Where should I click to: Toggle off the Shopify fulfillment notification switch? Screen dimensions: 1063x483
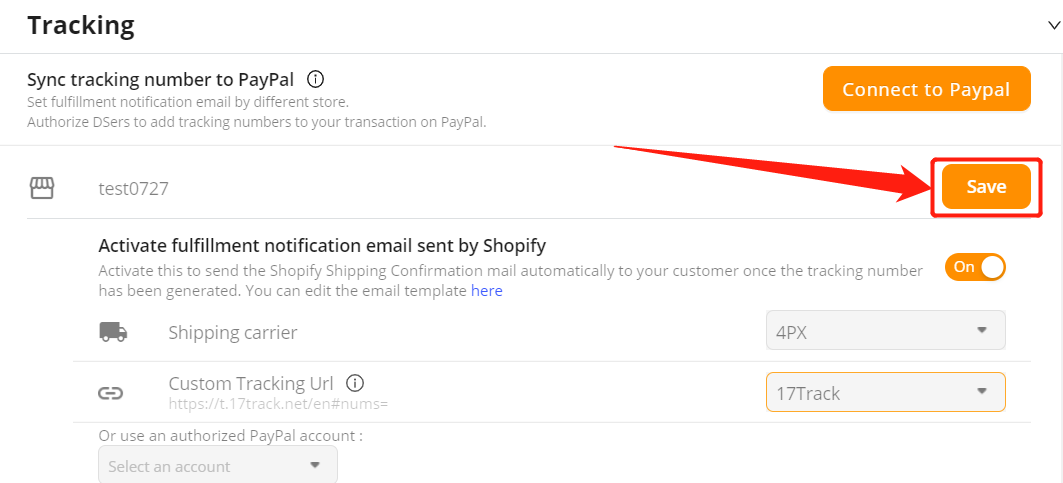click(x=975, y=267)
